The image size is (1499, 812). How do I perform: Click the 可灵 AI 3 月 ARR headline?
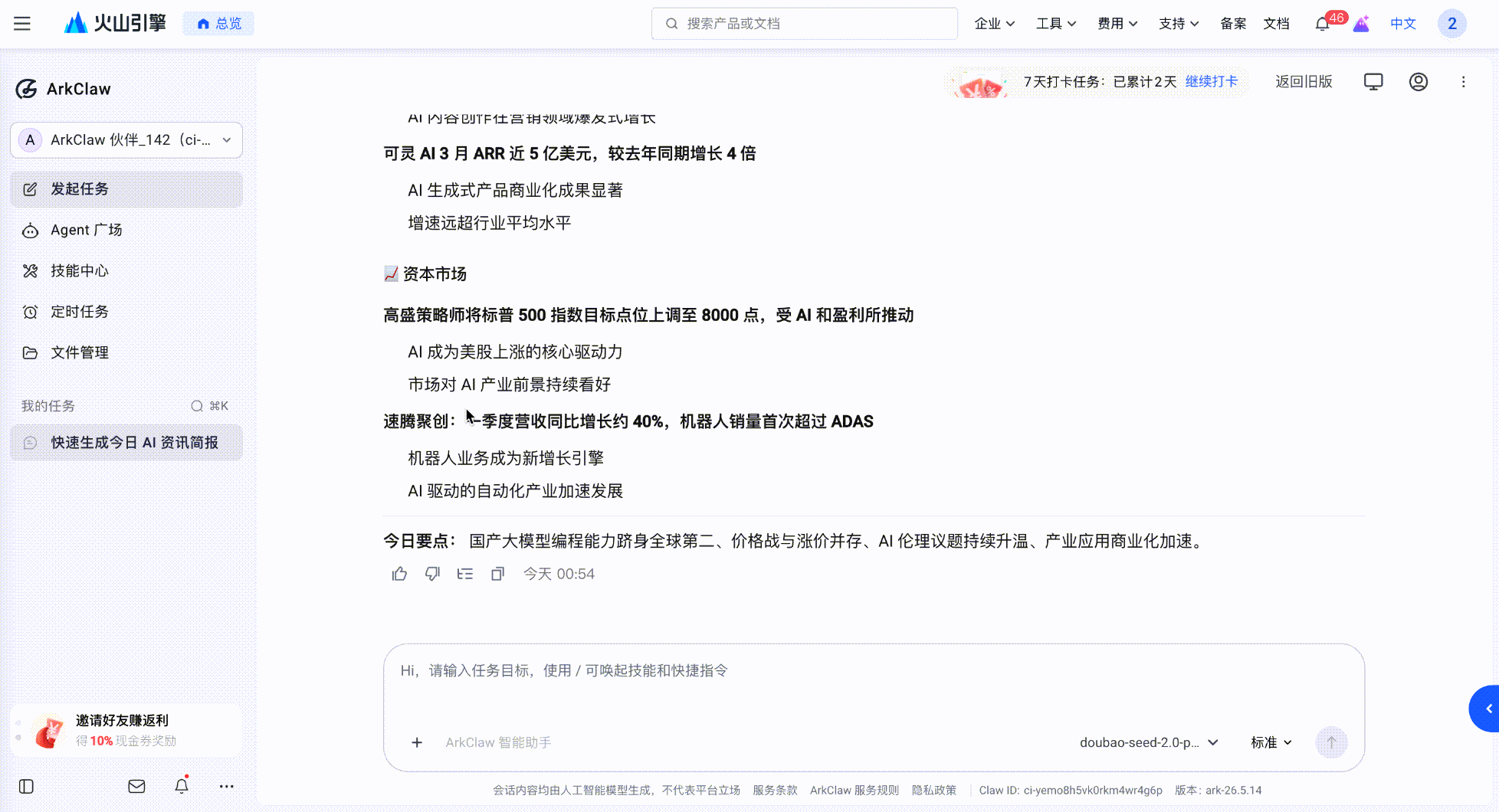(x=570, y=154)
